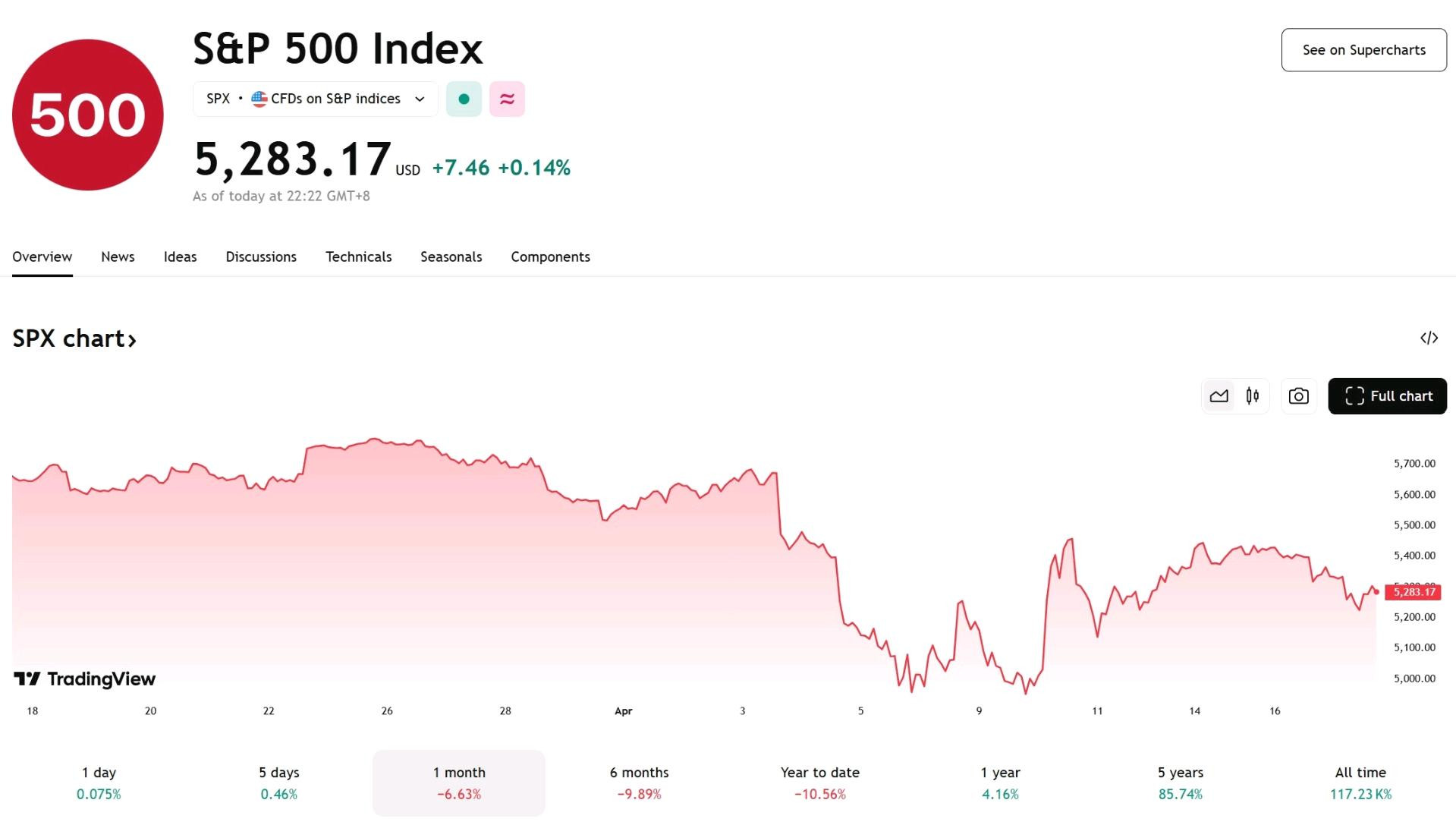Switch chart to area style icon
Image resolution: width=1456 pixels, height=822 pixels.
point(1219,396)
